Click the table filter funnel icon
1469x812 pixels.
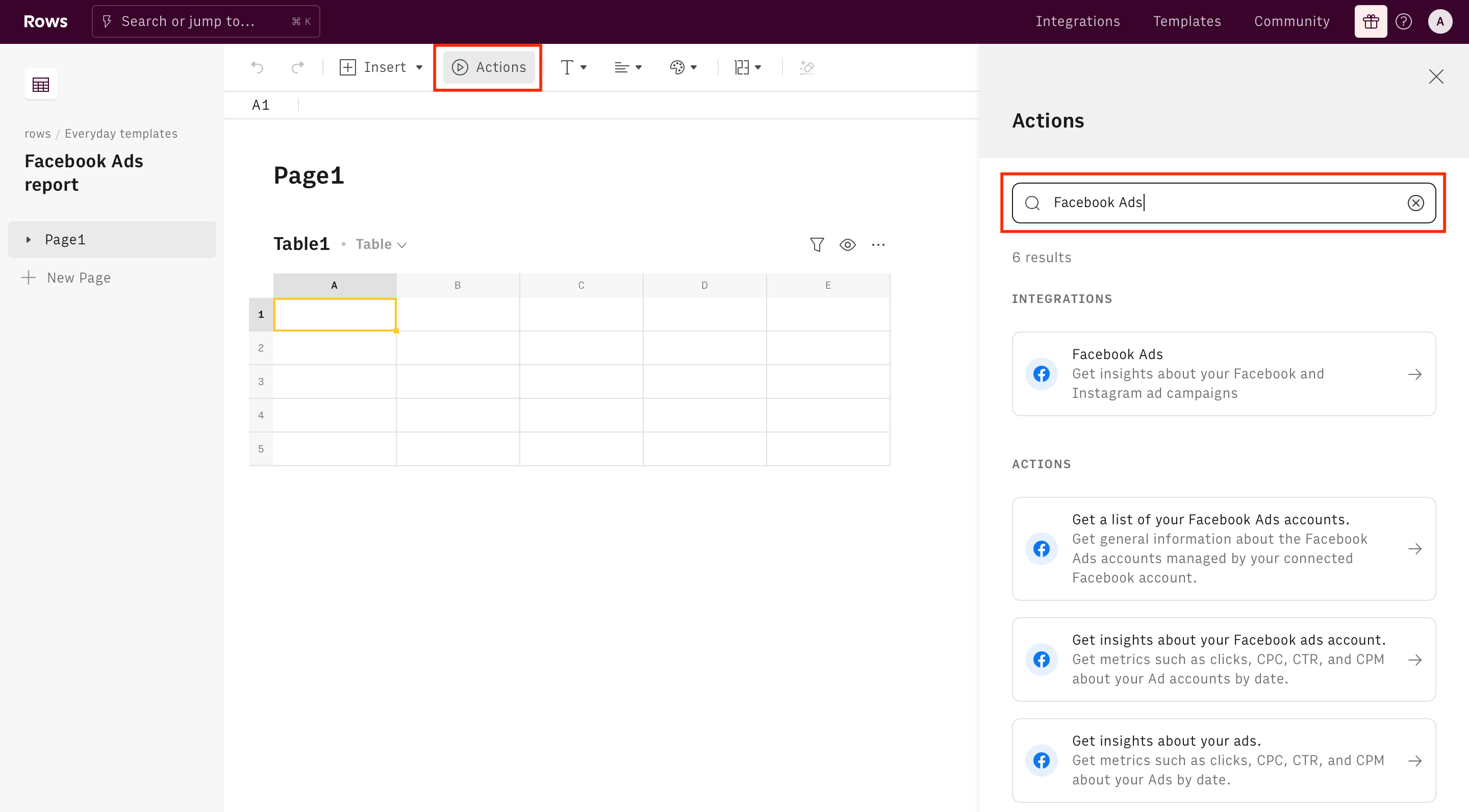pos(817,245)
